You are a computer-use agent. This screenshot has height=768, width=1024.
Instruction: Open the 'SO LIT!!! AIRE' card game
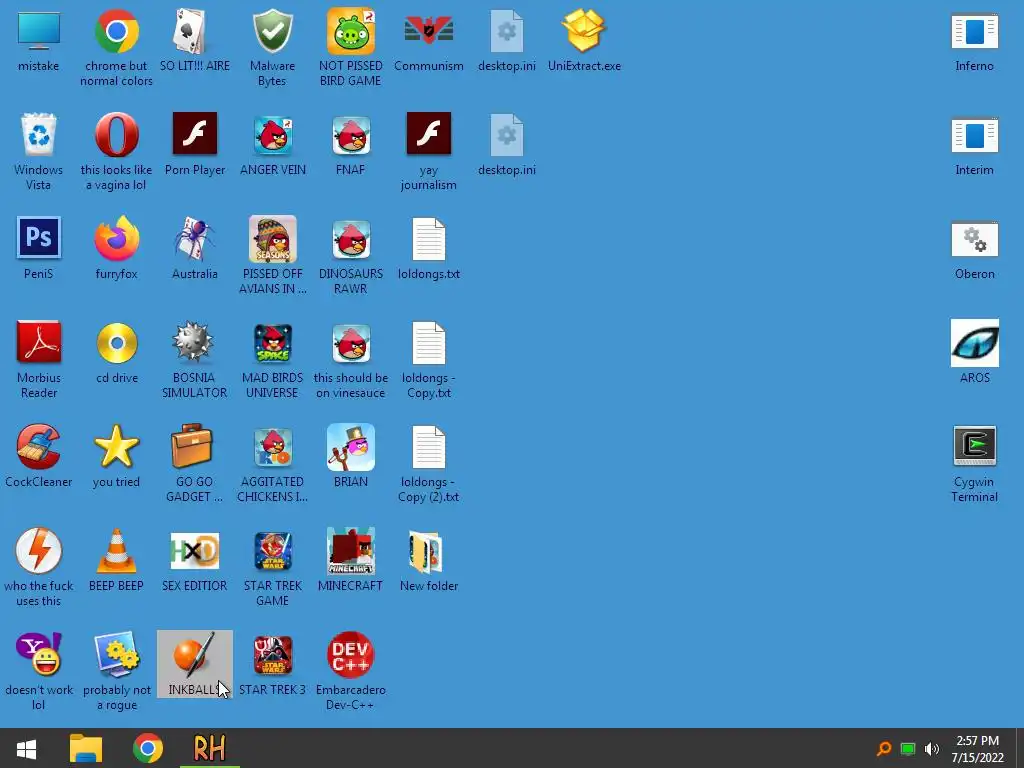pos(195,31)
